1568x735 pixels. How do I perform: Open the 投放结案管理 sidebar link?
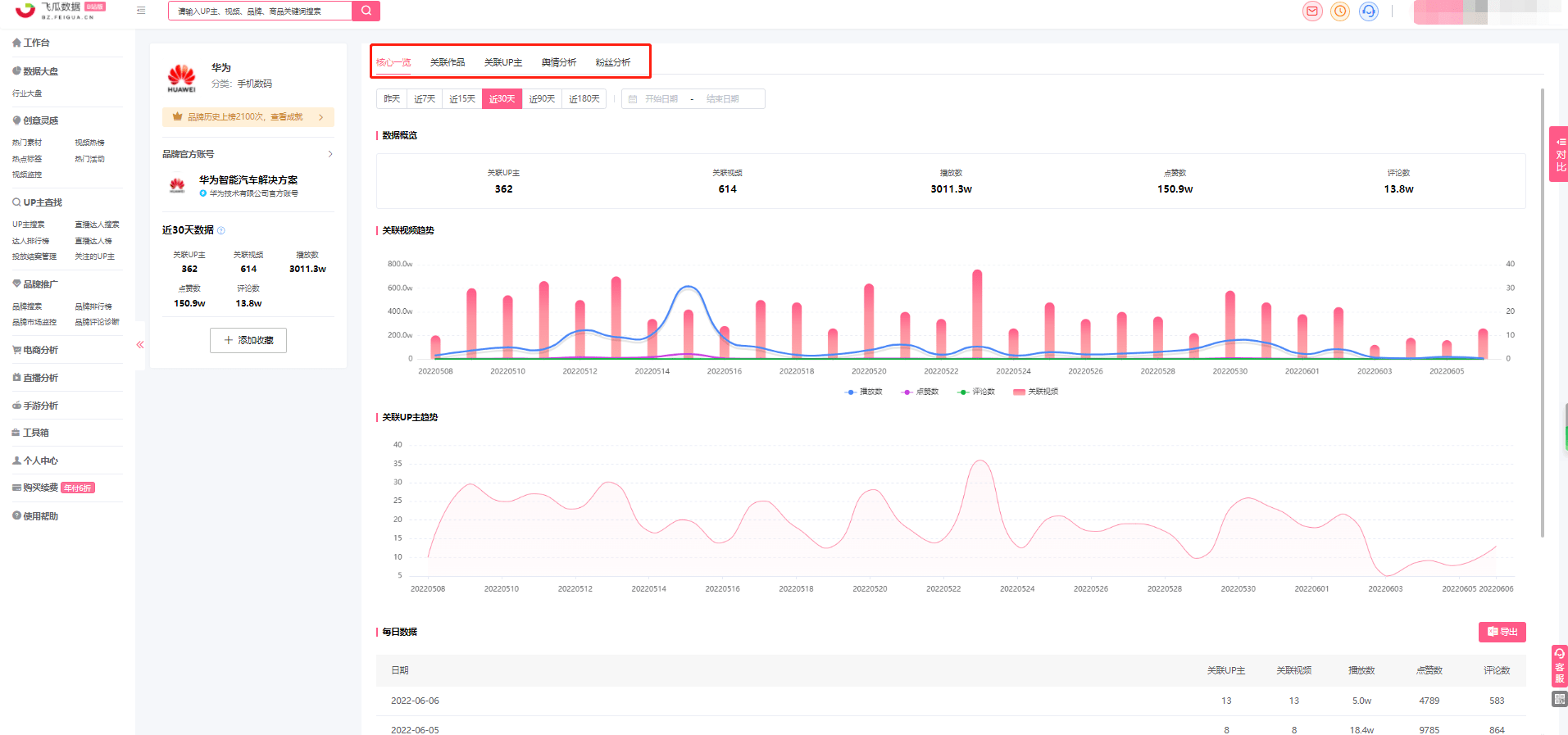(34, 256)
